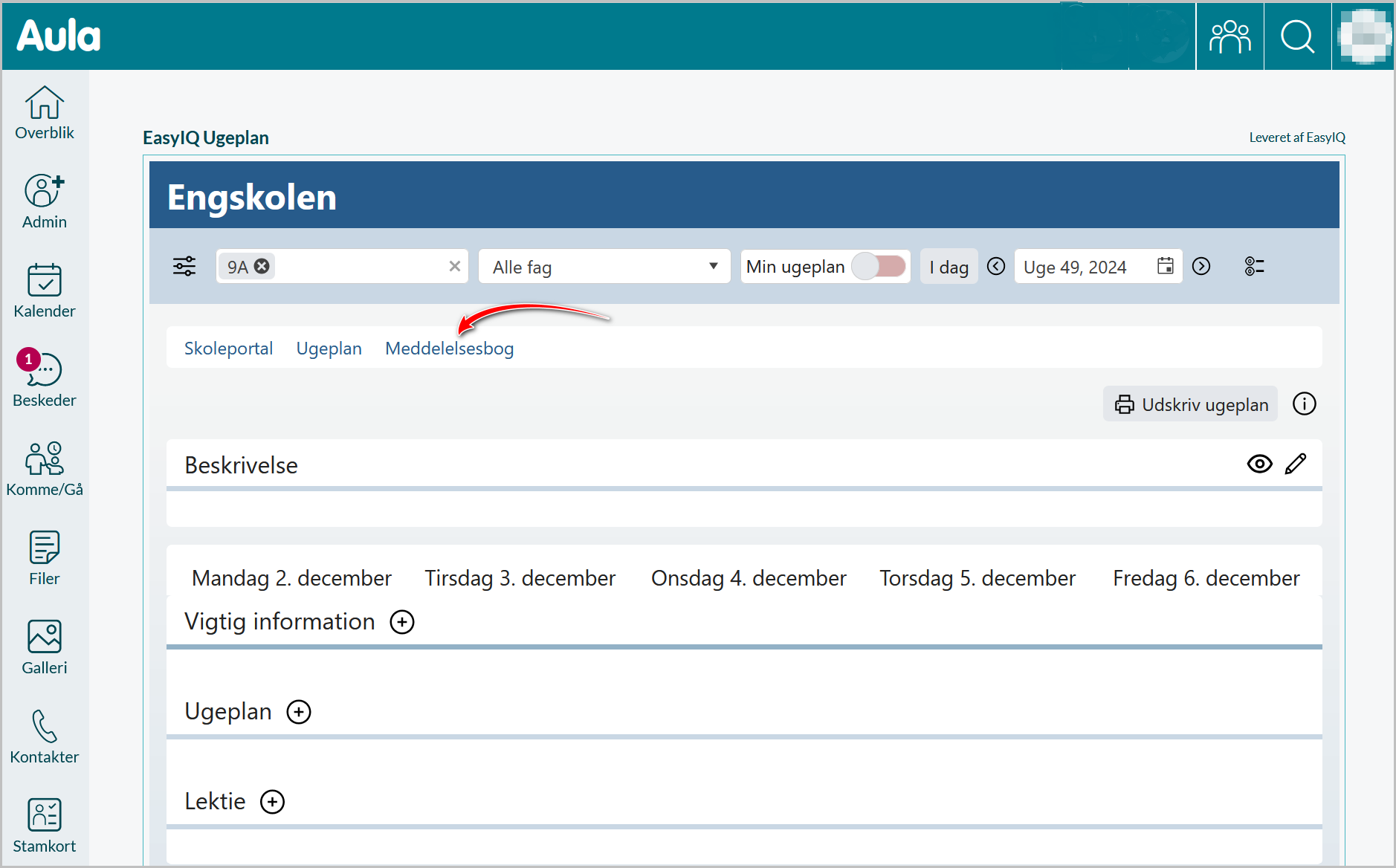Open the Stamkort section

point(45,826)
